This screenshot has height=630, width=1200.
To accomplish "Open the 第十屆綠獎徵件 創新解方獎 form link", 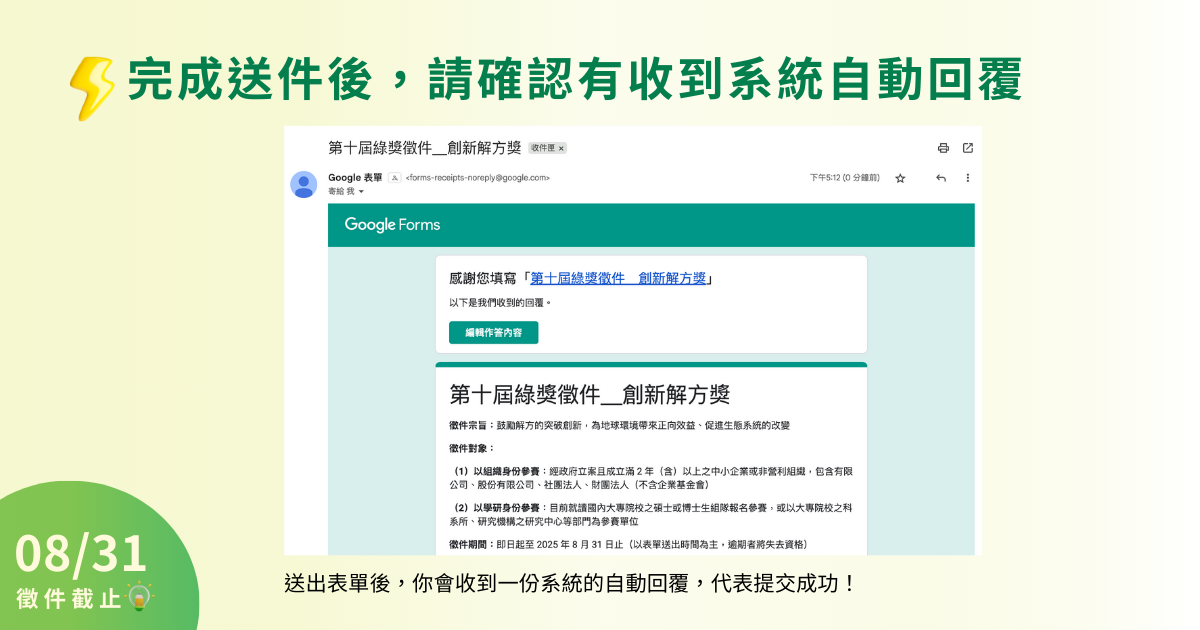I will coord(617,278).
